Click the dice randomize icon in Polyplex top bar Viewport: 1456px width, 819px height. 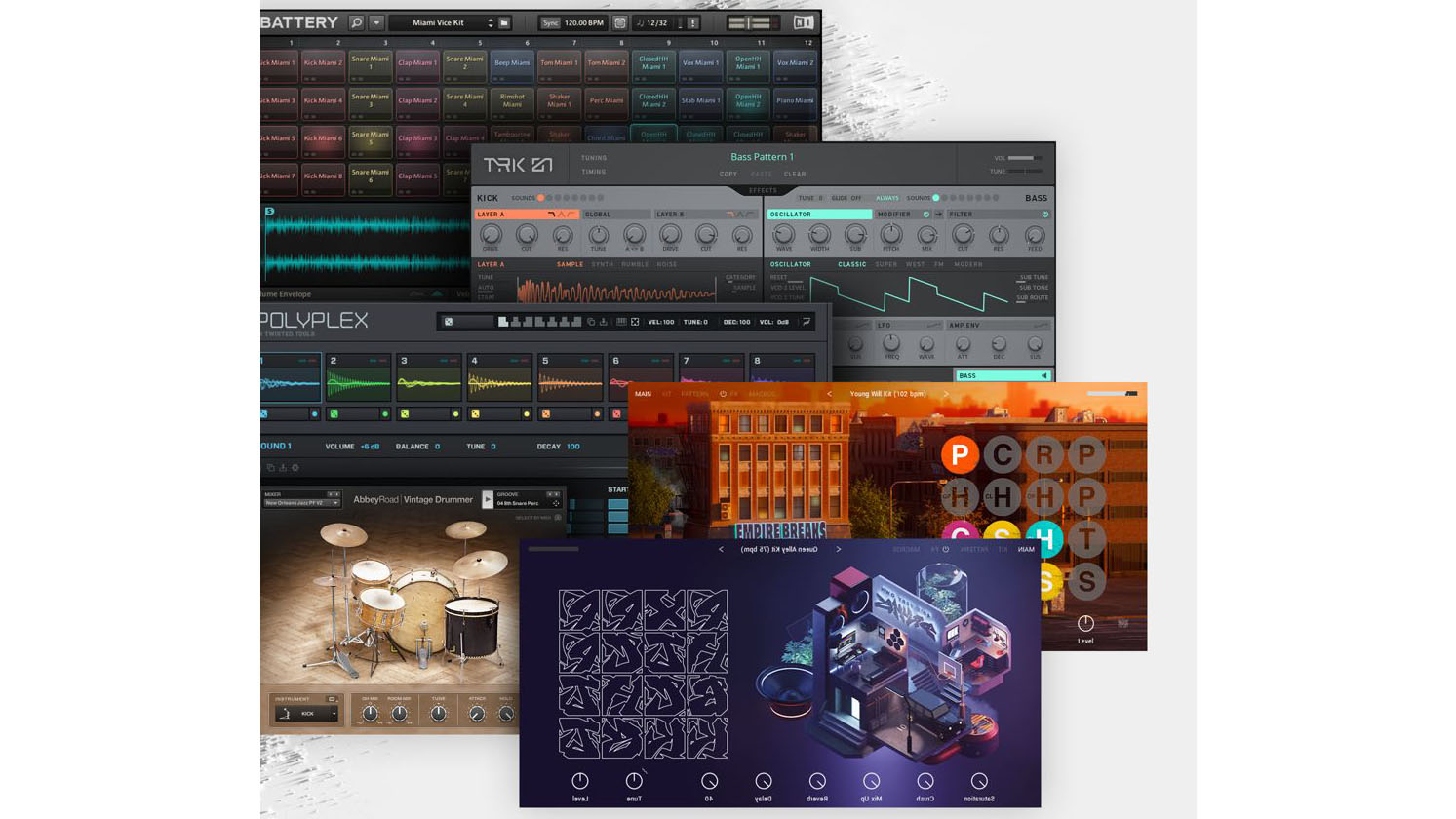coord(449,322)
